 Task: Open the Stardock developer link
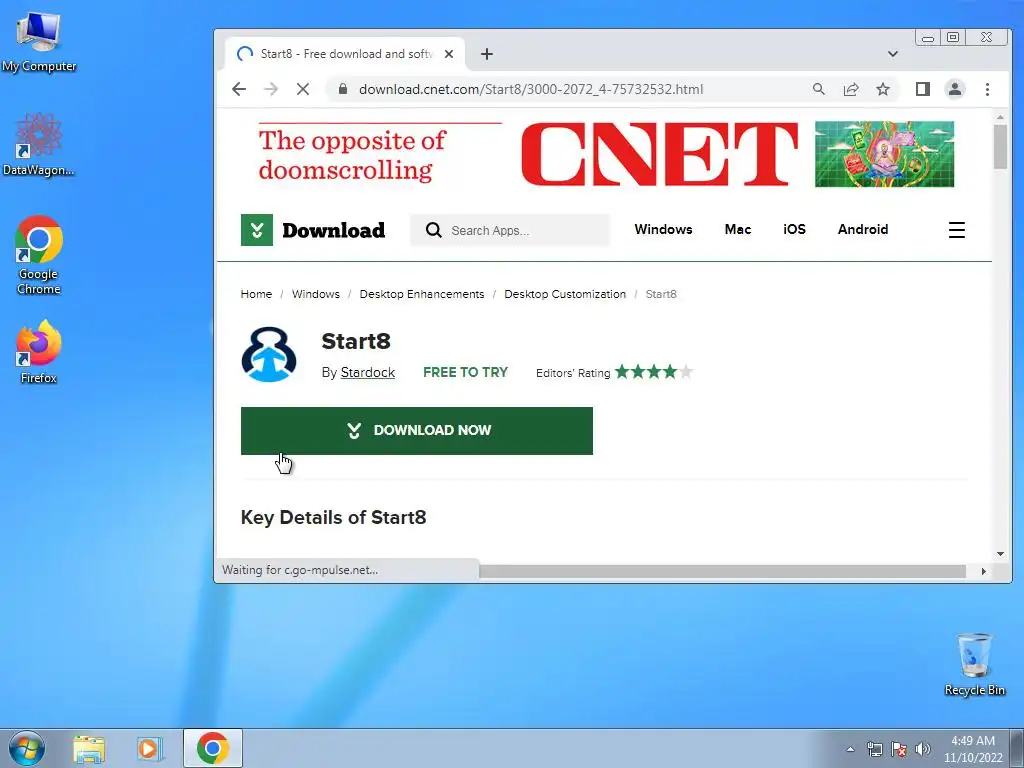368,372
